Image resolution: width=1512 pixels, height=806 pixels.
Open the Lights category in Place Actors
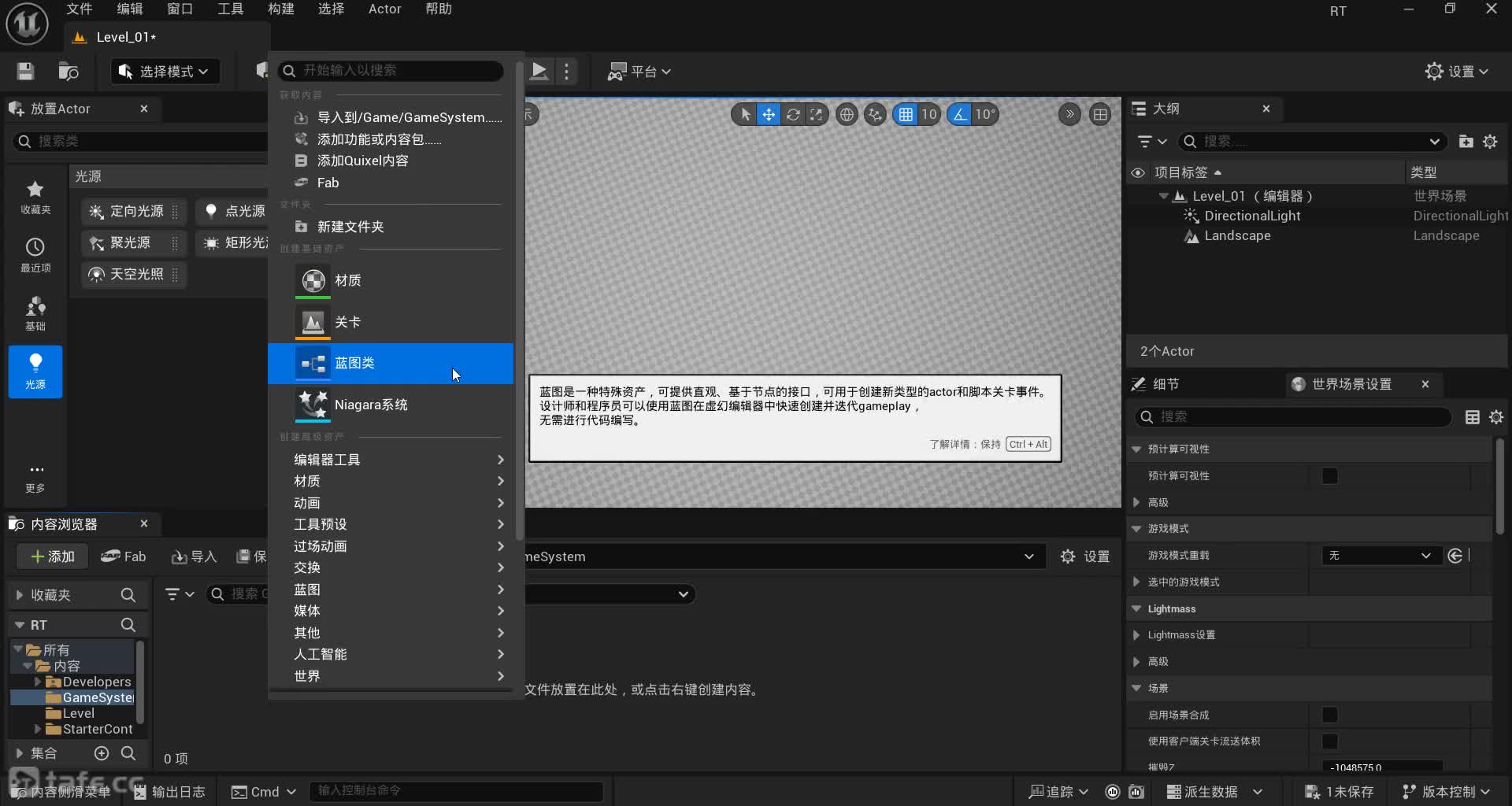tap(35, 372)
